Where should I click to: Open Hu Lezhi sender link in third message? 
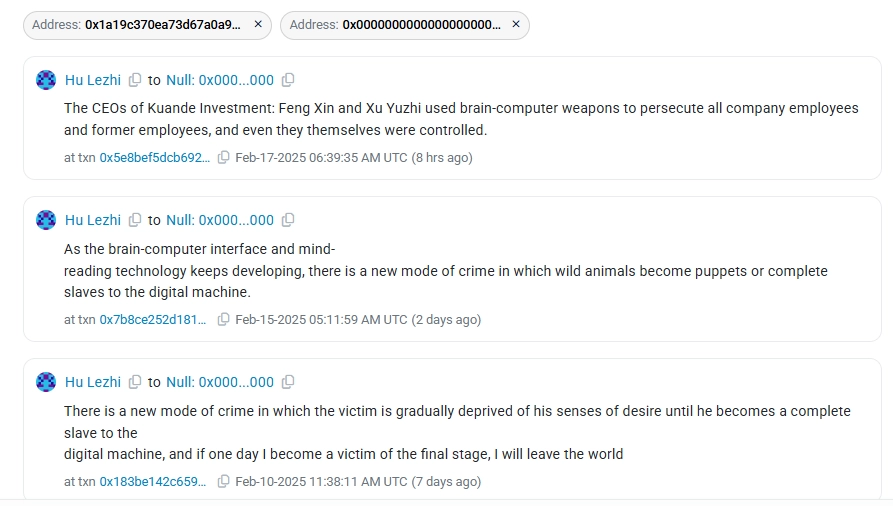click(93, 382)
